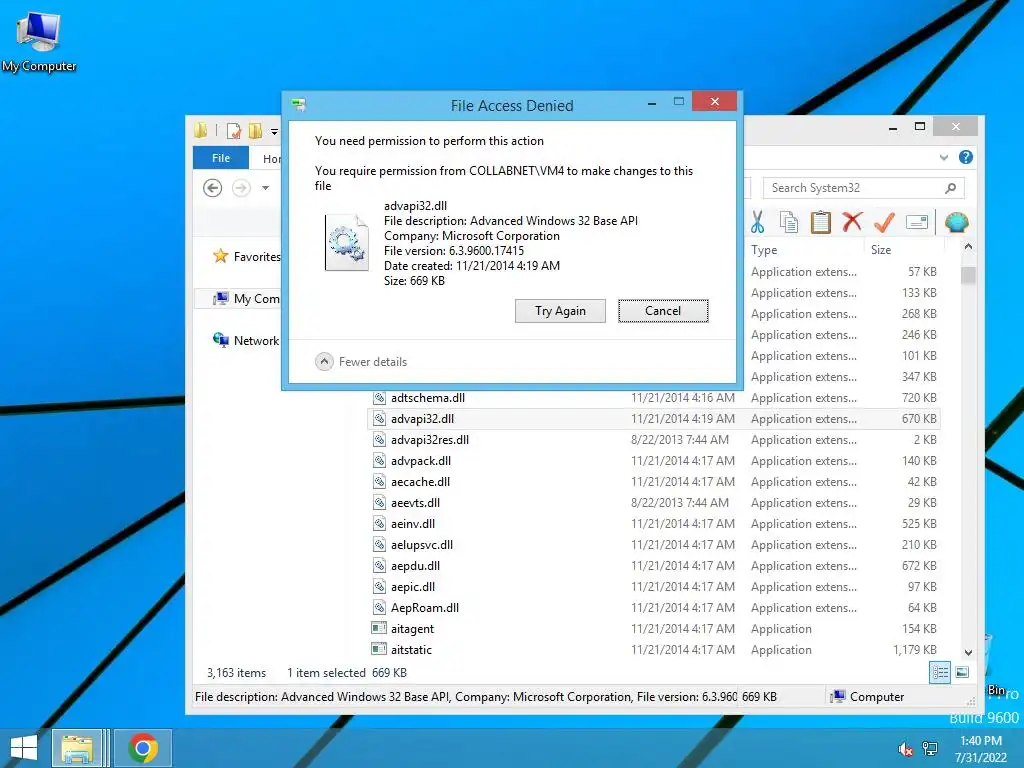Click the New folder quick access icon

pos(255,131)
